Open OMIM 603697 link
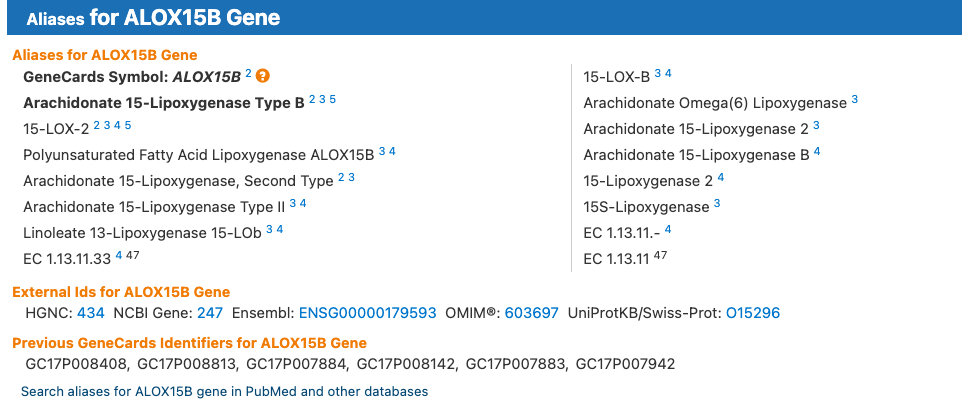 (x=531, y=313)
